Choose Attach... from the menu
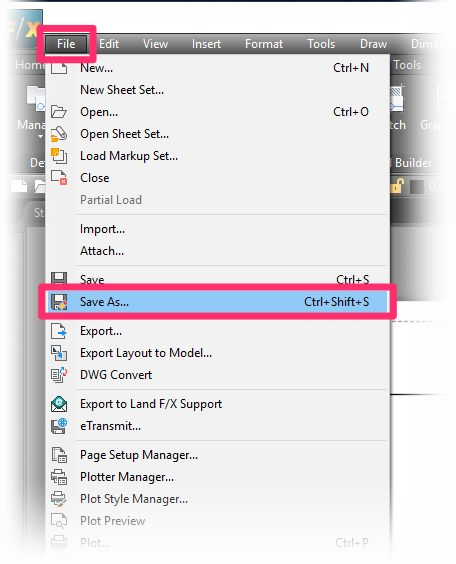This screenshot has width=456, height=564. pos(102,251)
